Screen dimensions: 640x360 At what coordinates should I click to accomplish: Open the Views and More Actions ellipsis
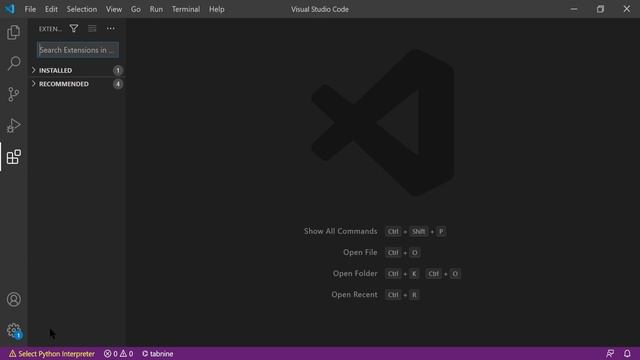111,29
